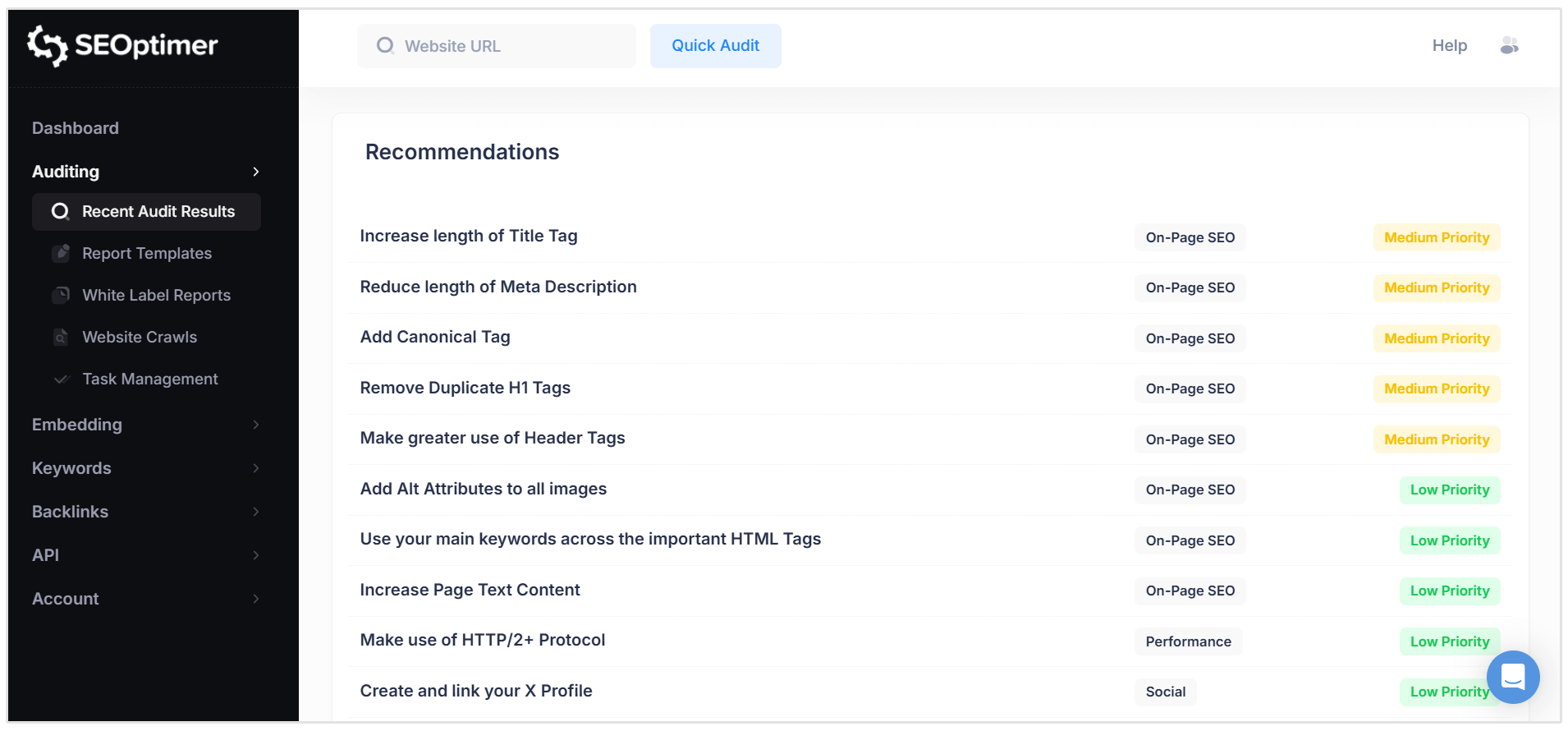Click Performance tag in HTTP/2+ row
Screen dimensions: 1568x731
click(x=1189, y=641)
